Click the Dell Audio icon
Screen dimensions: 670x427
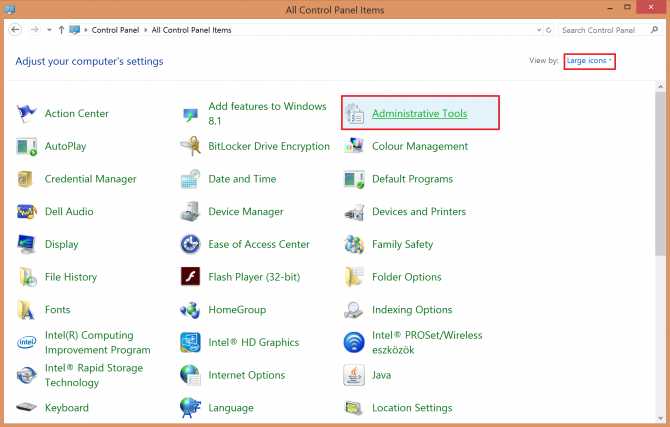pos(26,212)
